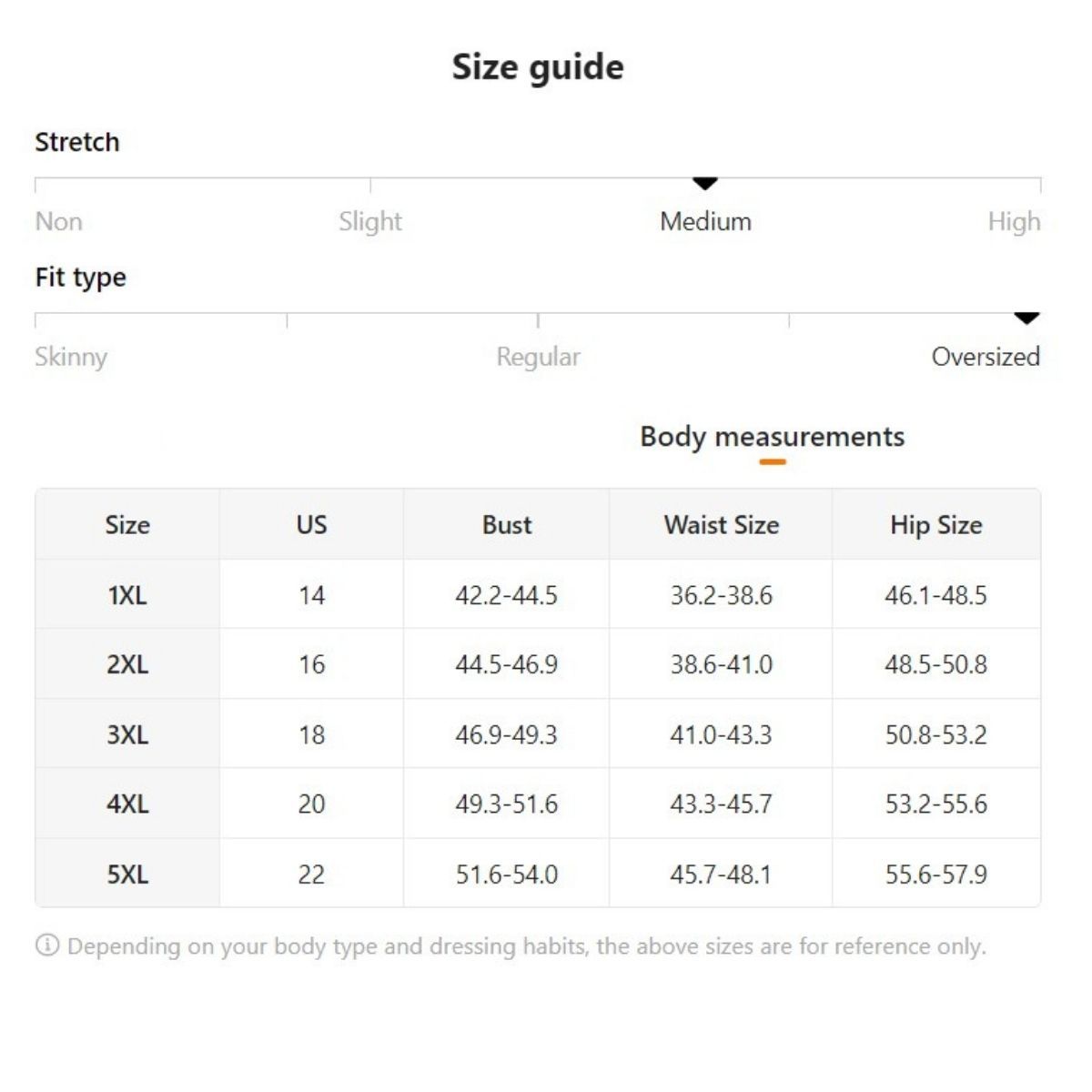Click the Size column header
1092x1092 pixels.
pos(127,525)
